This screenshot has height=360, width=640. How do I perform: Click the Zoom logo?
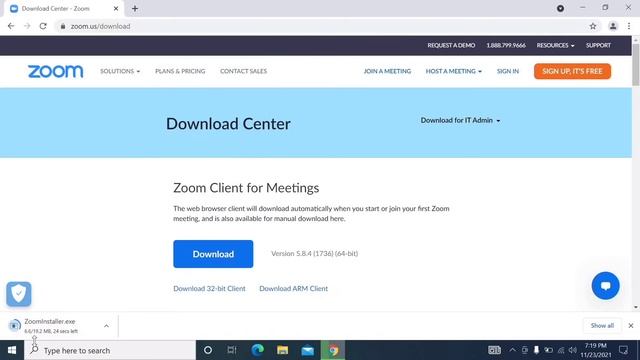tap(56, 71)
